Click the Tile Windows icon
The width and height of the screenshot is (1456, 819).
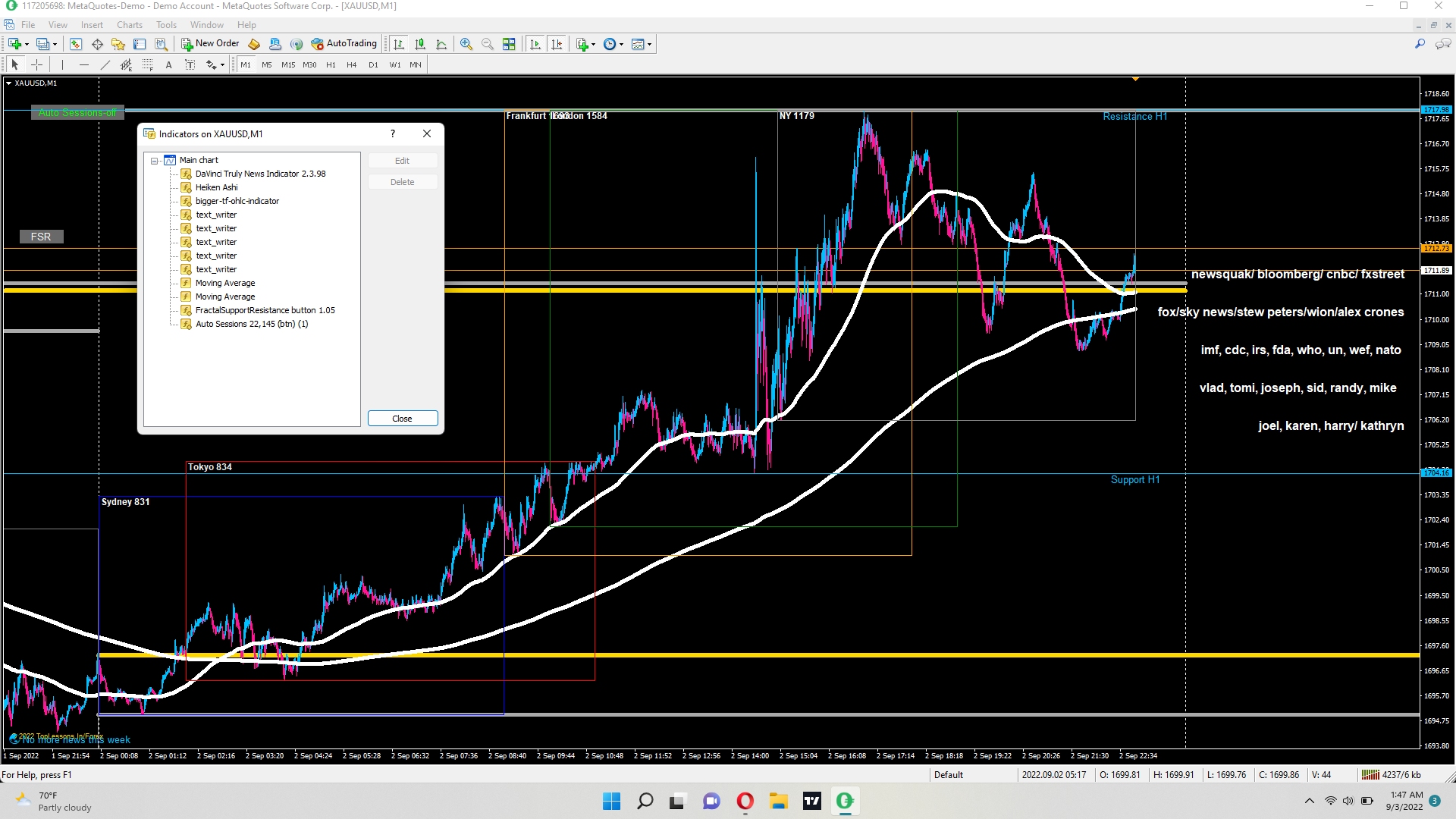pyautogui.click(x=509, y=44)
